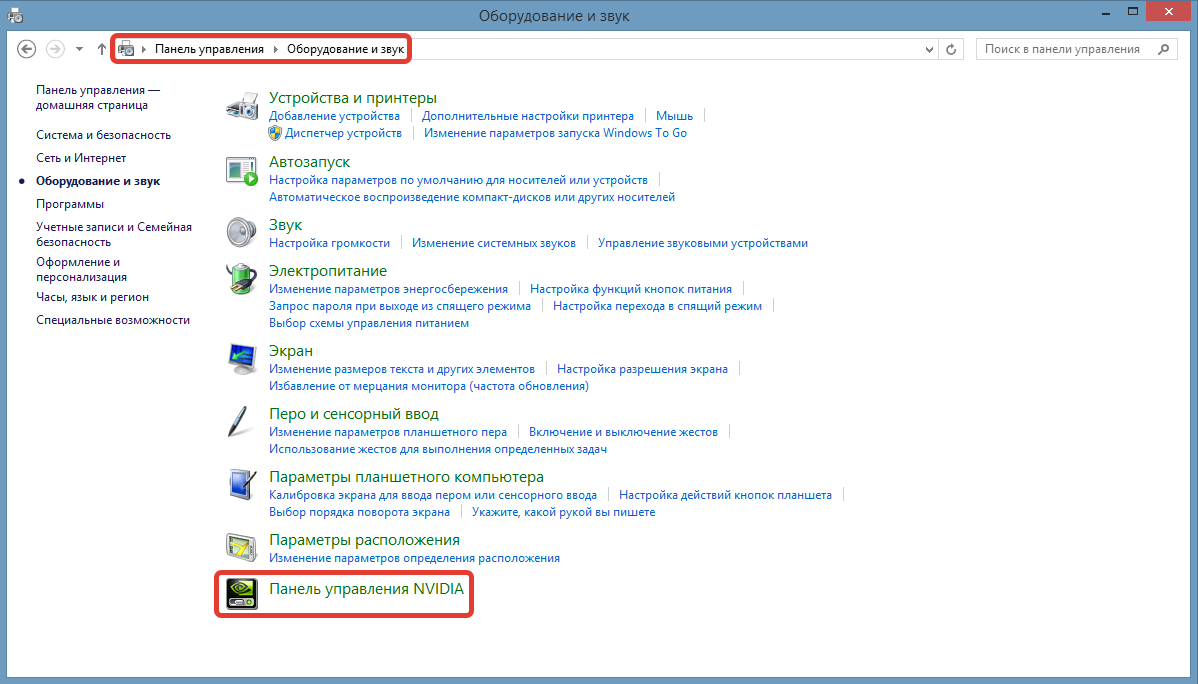Expand the recent locations dropdown arrow
The width and height of the screenshot is (1198, 684).
(79, 48)
